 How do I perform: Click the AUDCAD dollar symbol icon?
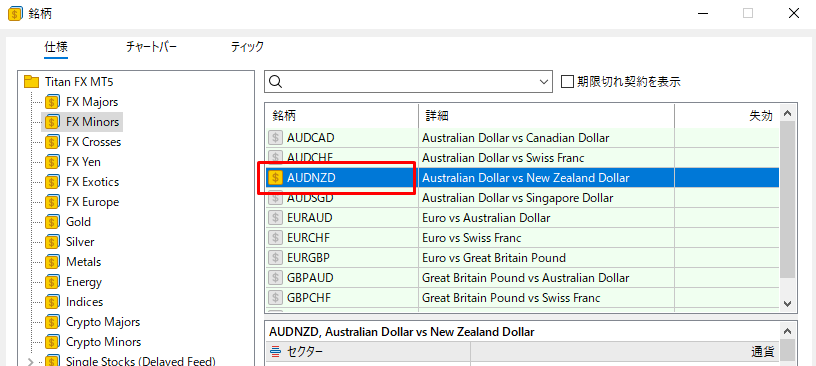[x=275, y=138]
